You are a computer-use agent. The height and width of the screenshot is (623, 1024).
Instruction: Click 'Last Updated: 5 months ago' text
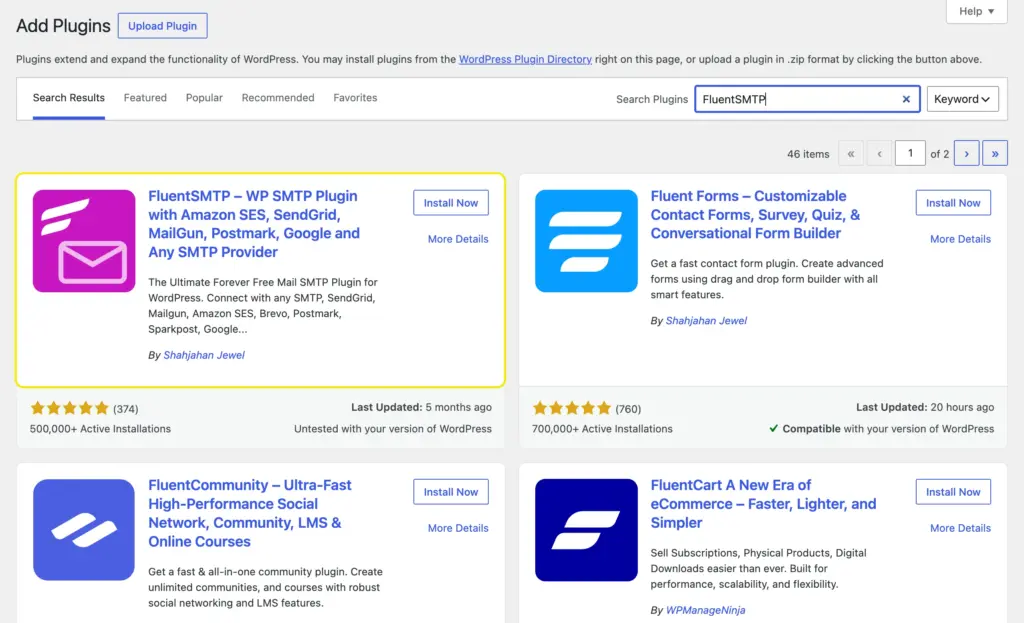[421, 407]
